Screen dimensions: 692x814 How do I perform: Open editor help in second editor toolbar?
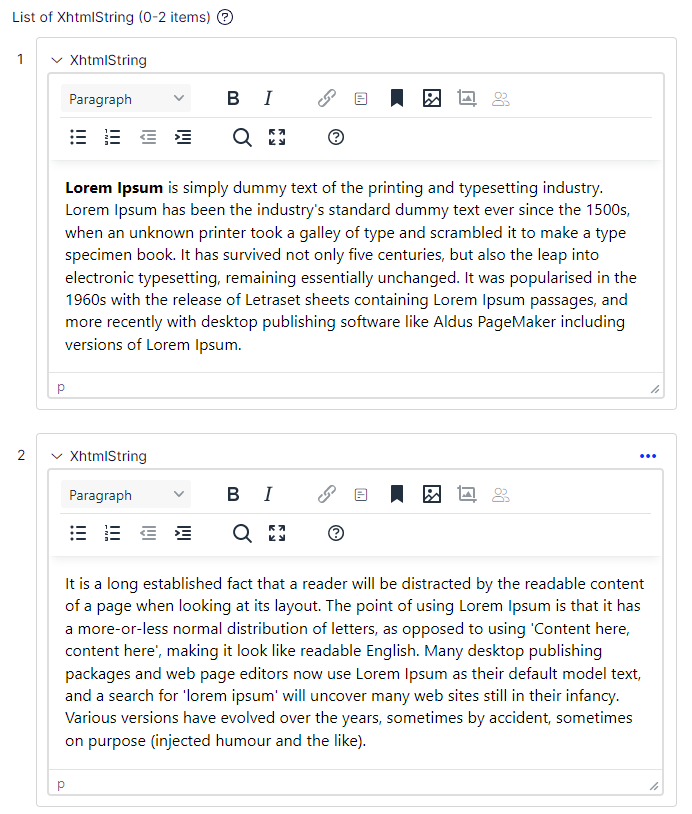[336, 534]
